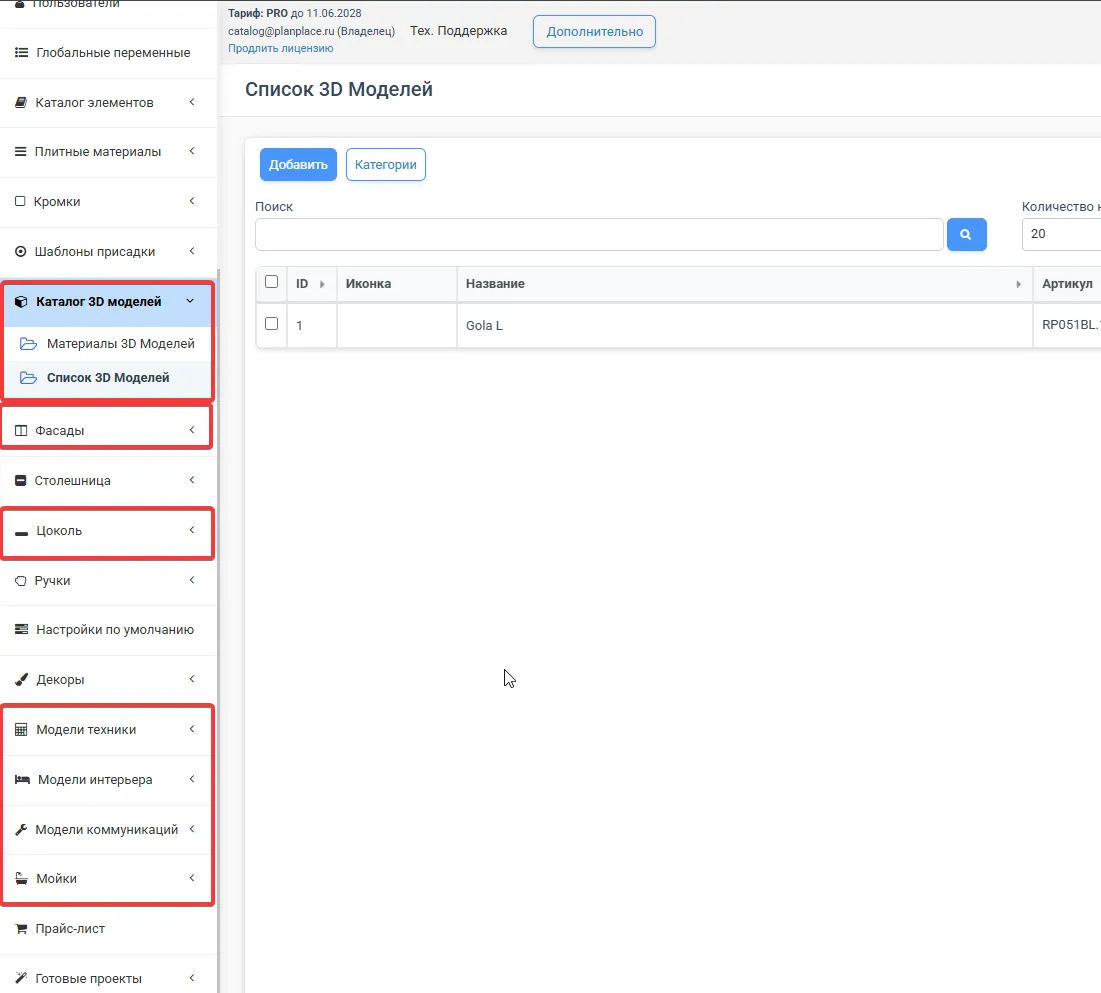Click the list icon beside Глобальные переменные
1101x993 pixels.
tap(21, 53)
